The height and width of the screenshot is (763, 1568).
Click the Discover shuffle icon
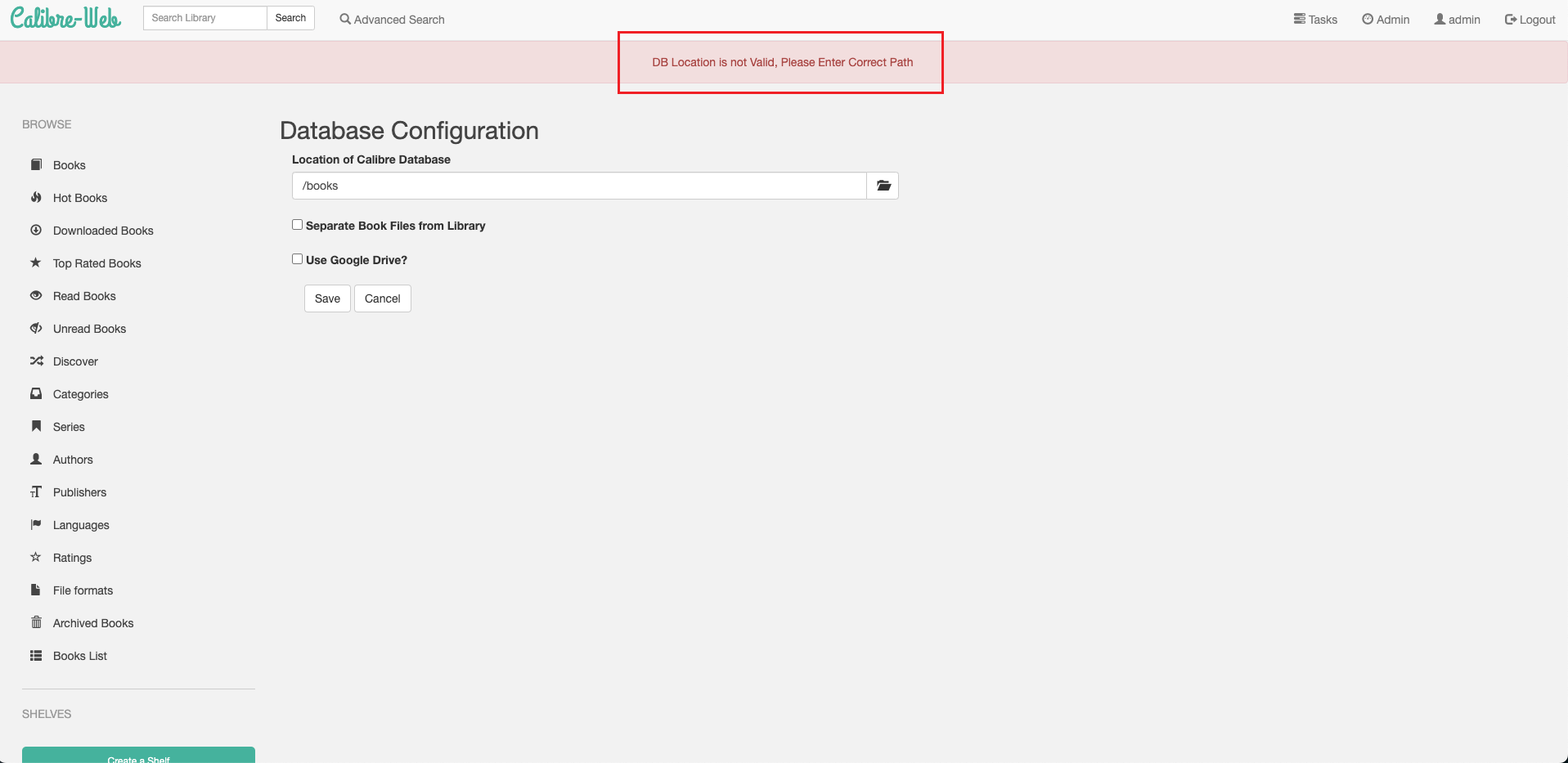click(36, 361)
